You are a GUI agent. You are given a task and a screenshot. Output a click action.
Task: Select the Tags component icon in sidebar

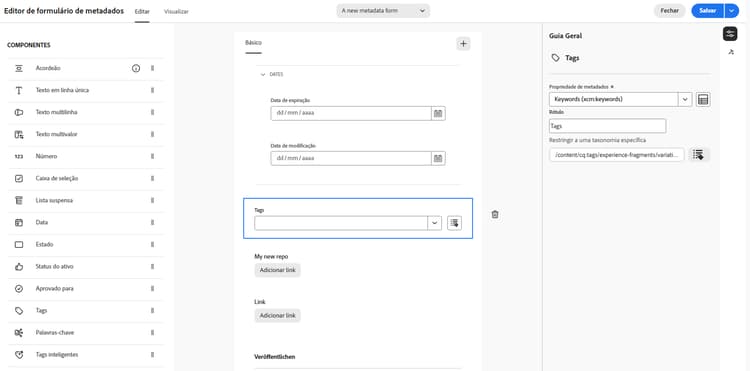pos(19,311)
